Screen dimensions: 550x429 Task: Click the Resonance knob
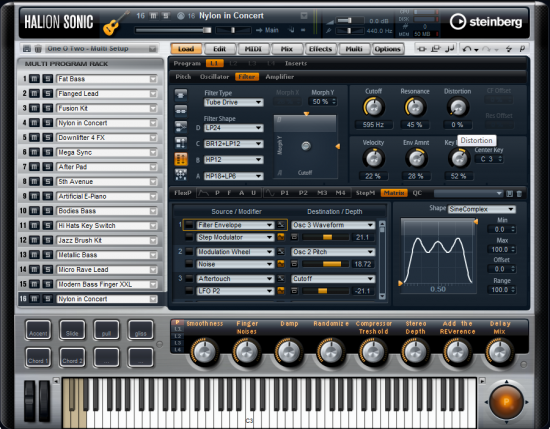click(415, 107)
